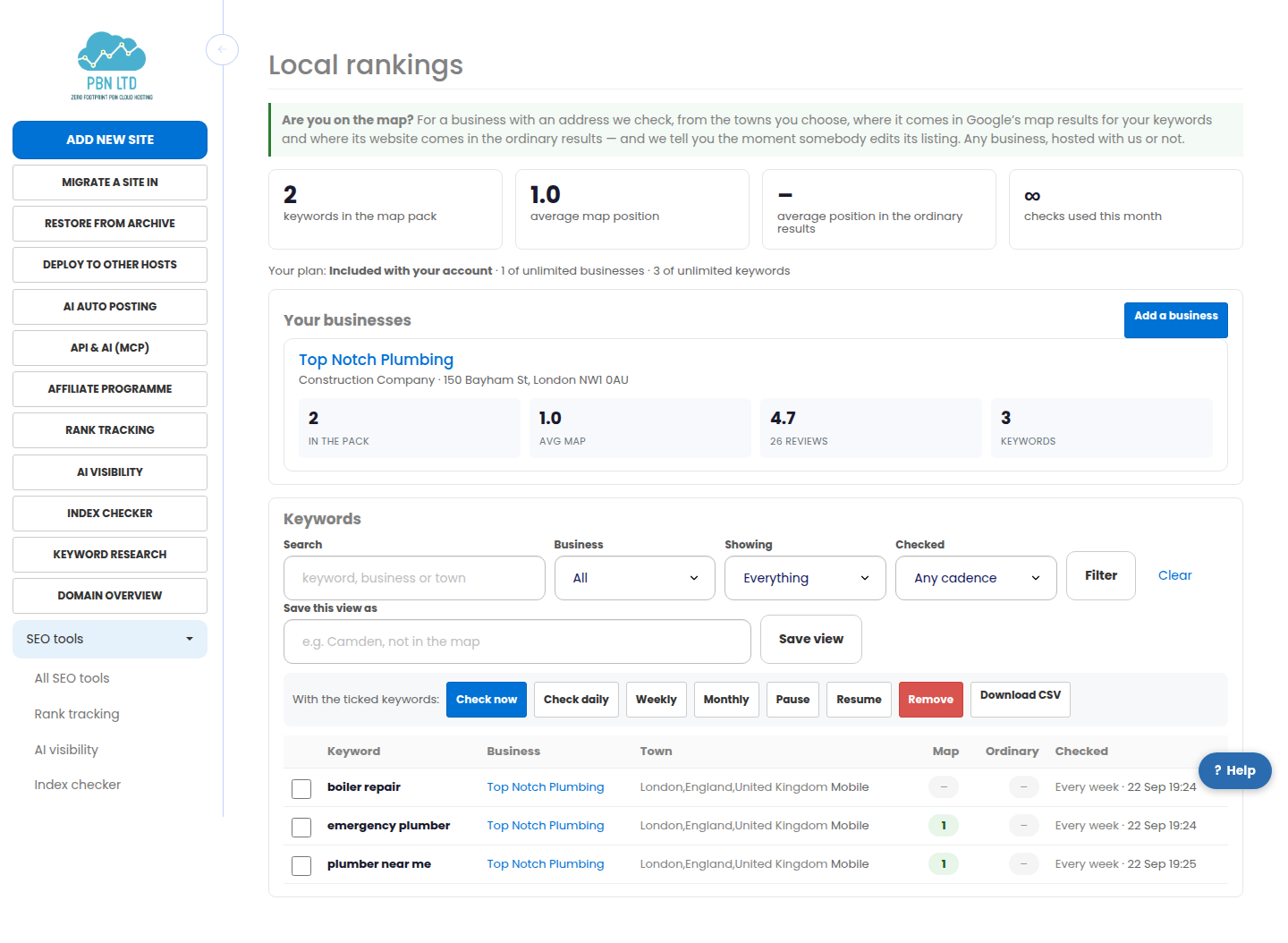Click Download CSV button
This screenshot has width=1288, height=943.
click(x=1021, y=699)
